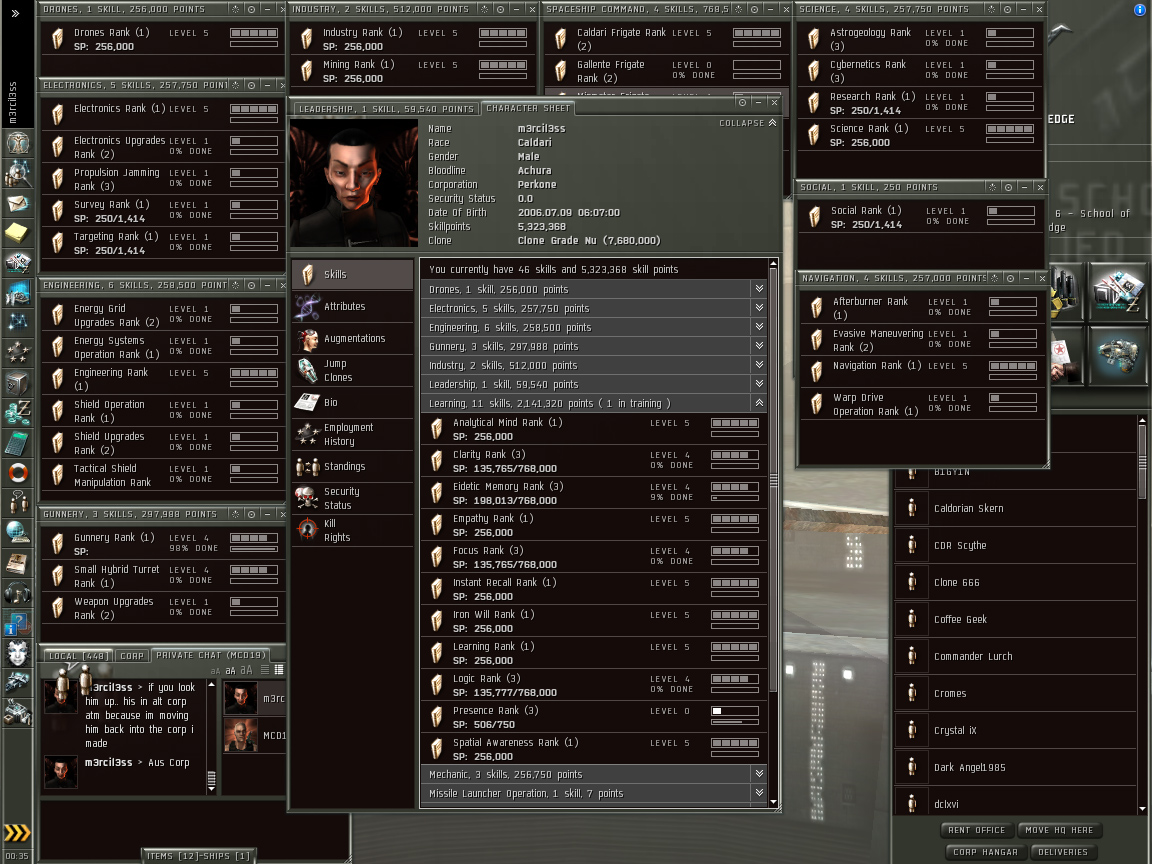The width and height of the screenshot is (1152, 864).
Task: Click Gunnery 98% done progress bar
Action: 253,549
